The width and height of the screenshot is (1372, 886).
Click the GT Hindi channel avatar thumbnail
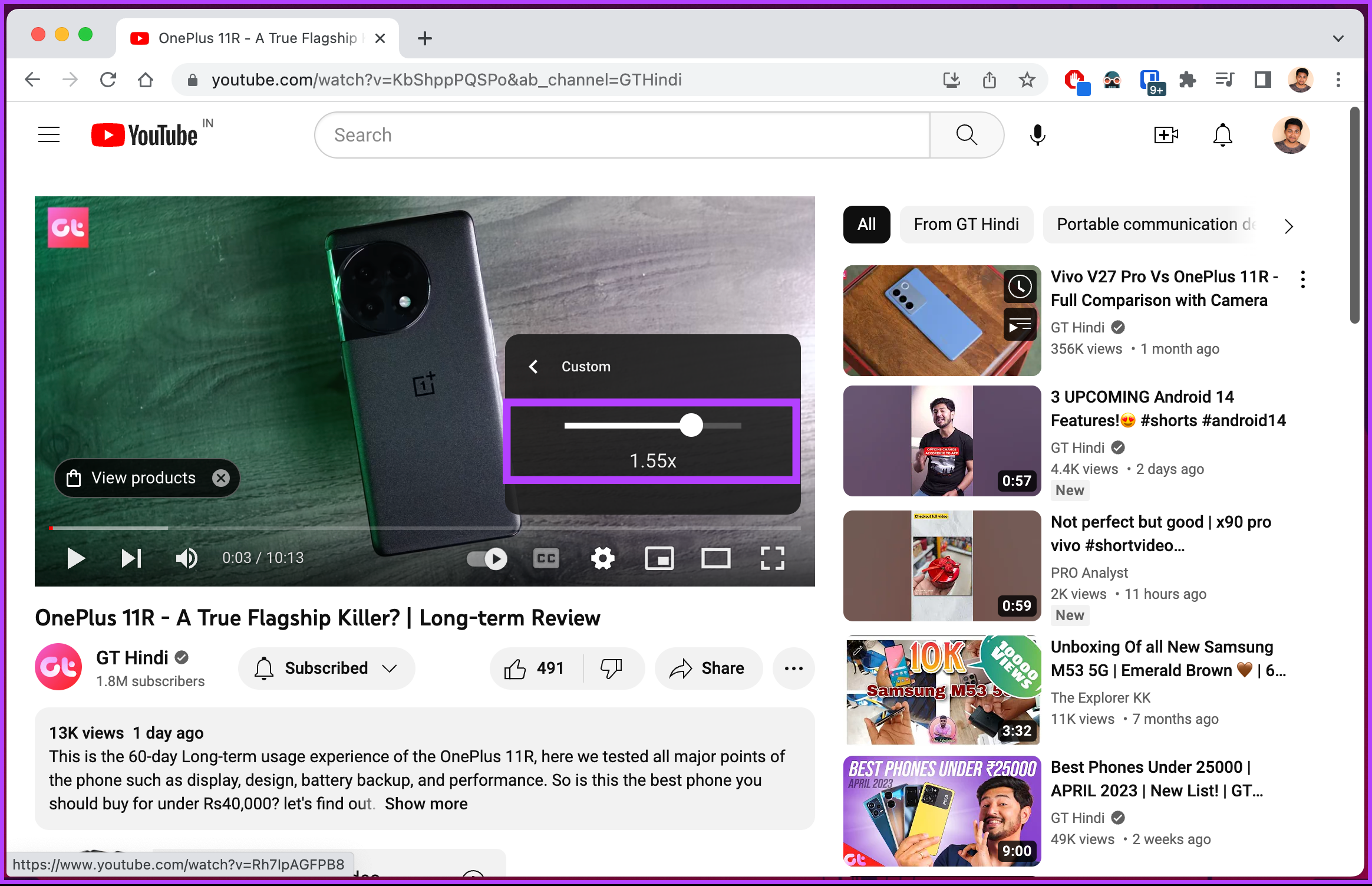[x=58, y=667]
